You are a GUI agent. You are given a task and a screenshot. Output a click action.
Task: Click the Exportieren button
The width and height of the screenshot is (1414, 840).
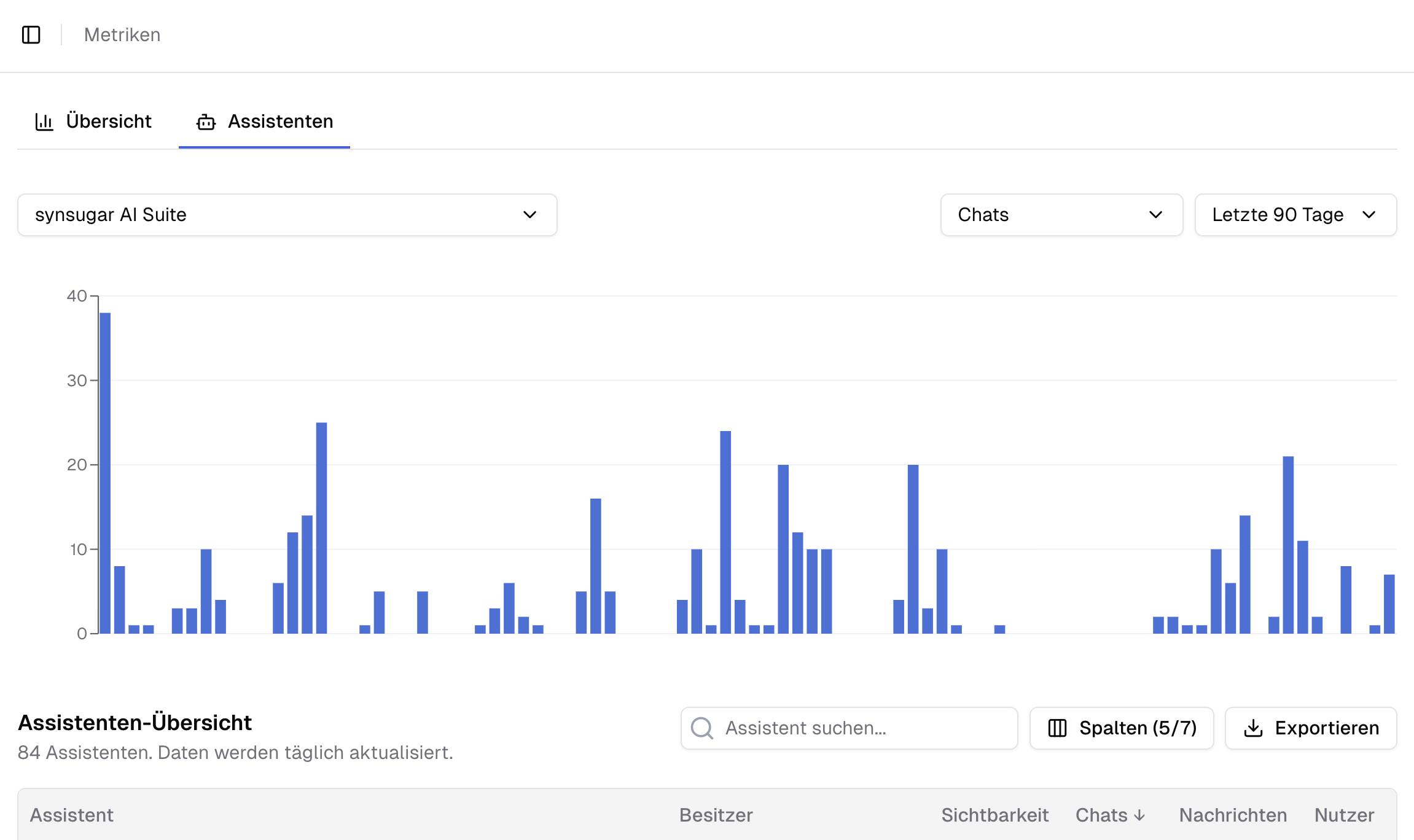click(x=1310, y=728)
